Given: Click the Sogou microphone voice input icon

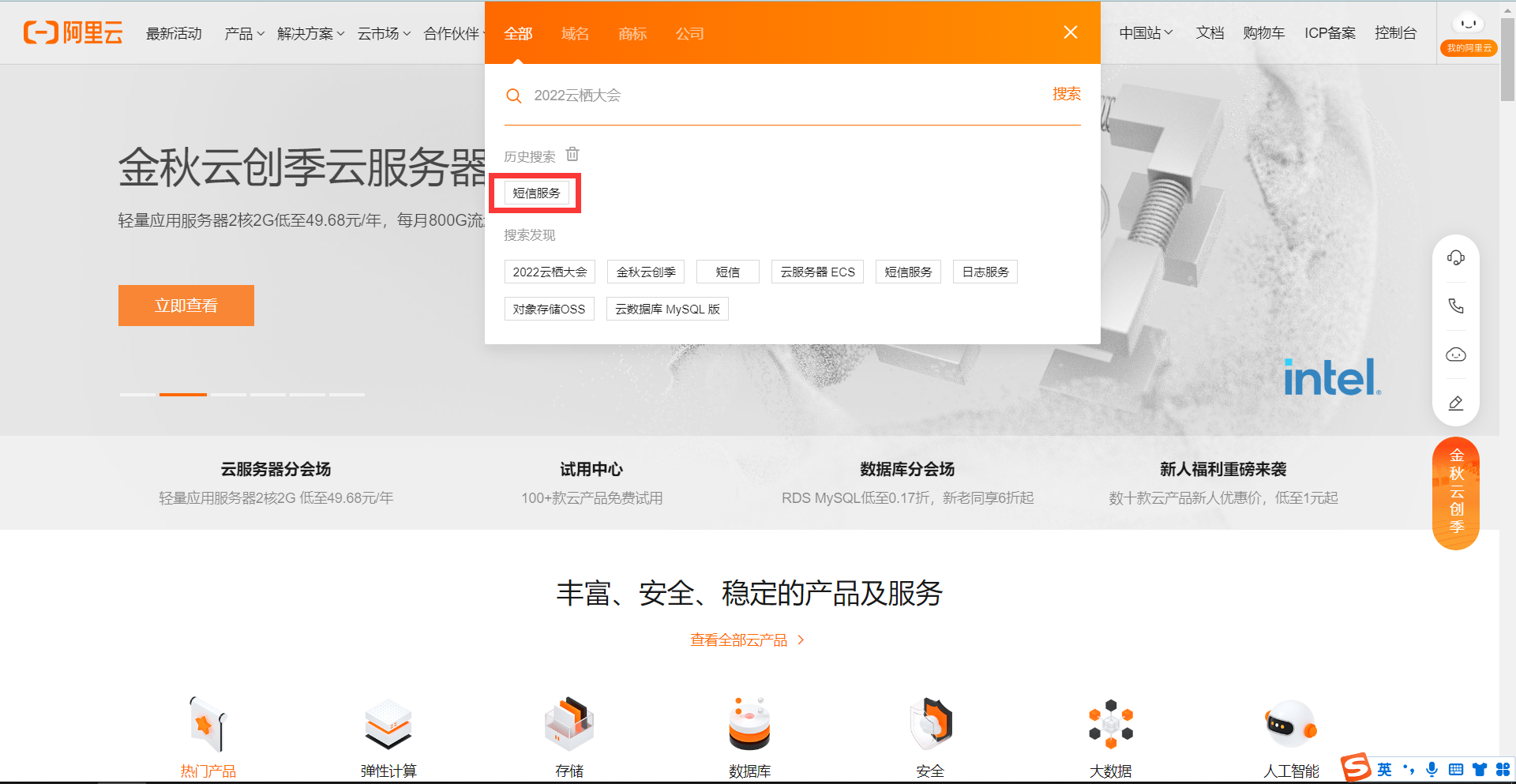Looking at the screenshot, I should (x=1432, y=770).
